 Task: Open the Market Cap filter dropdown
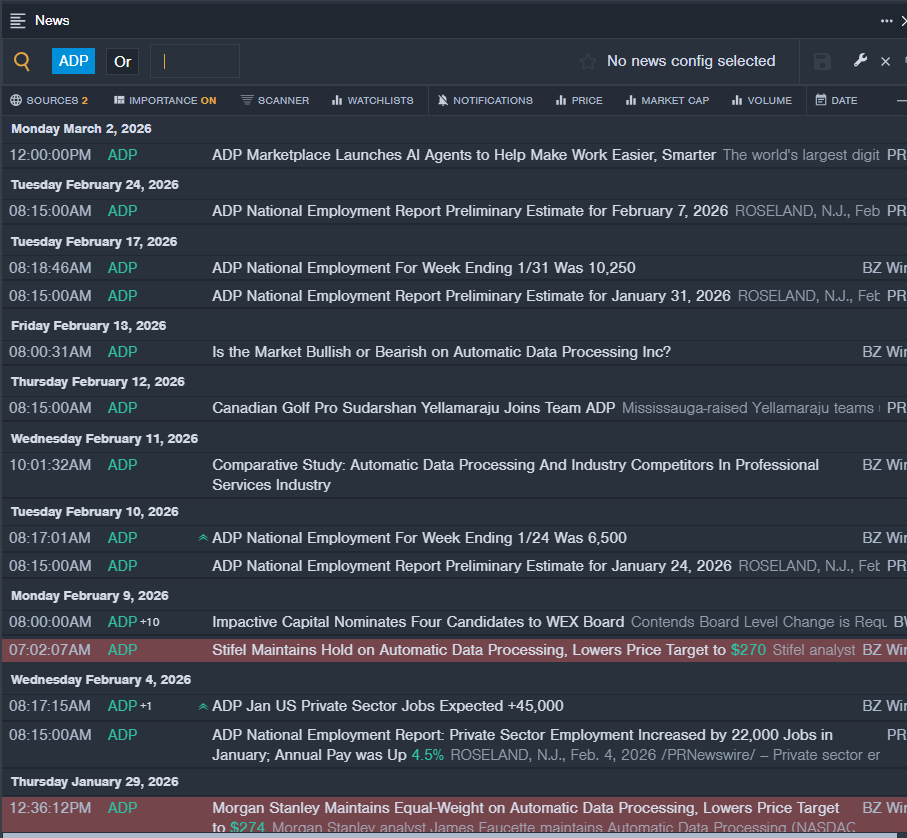point(667,100)
